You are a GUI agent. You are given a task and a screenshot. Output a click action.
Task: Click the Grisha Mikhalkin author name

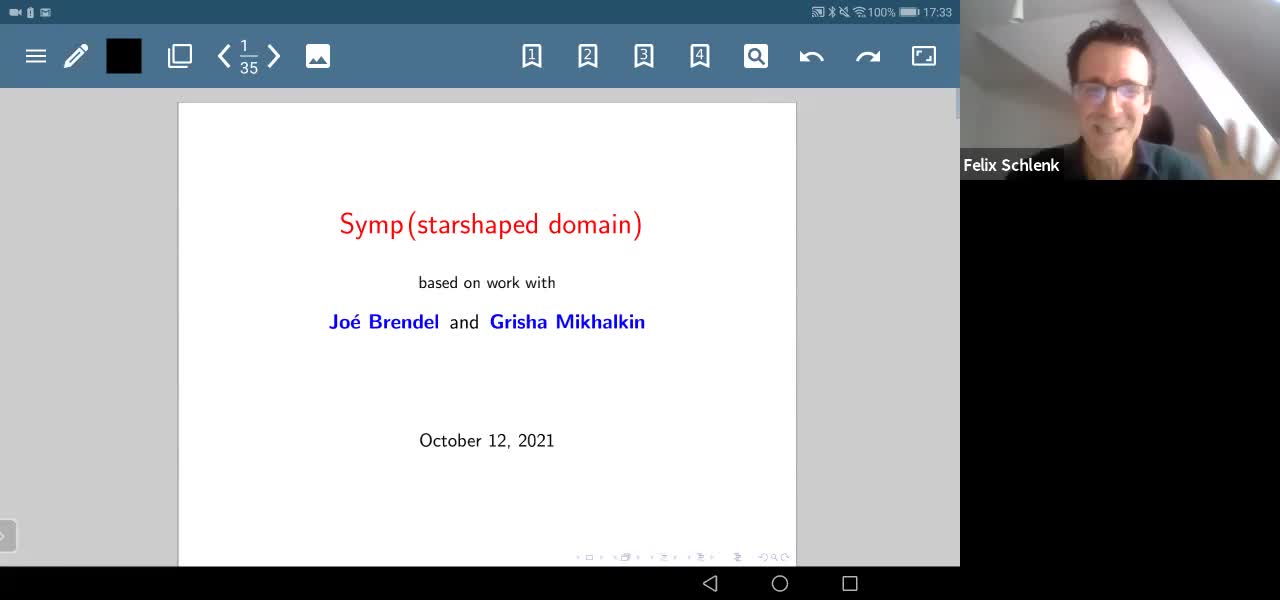click(x=567, y=322)
